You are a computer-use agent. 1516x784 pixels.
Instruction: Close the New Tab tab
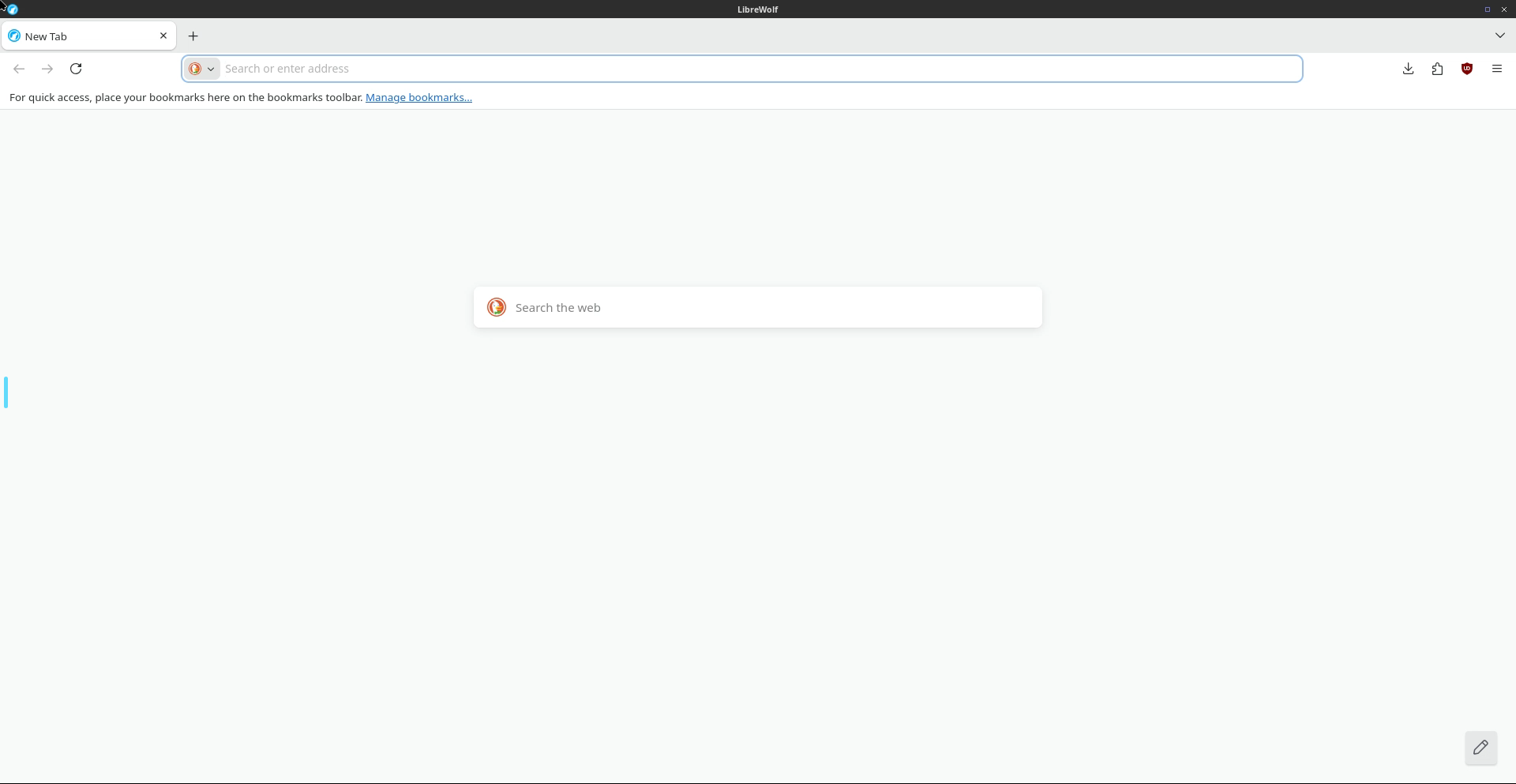point(163,36)
